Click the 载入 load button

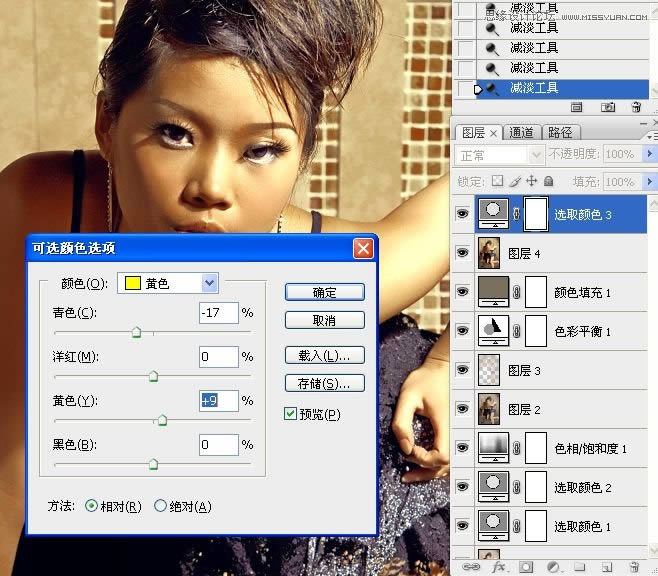(x=324, y=355)
